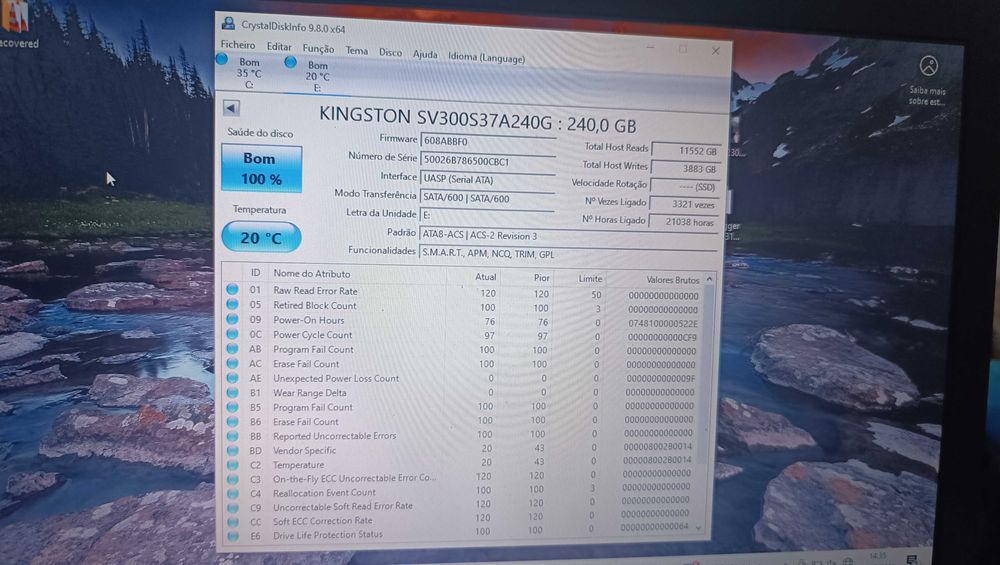Click status icon of Reported Uncorrectable Errors
Image resolution: width=1000 pixels, height=565 pixels.
(x=232, y=436)
